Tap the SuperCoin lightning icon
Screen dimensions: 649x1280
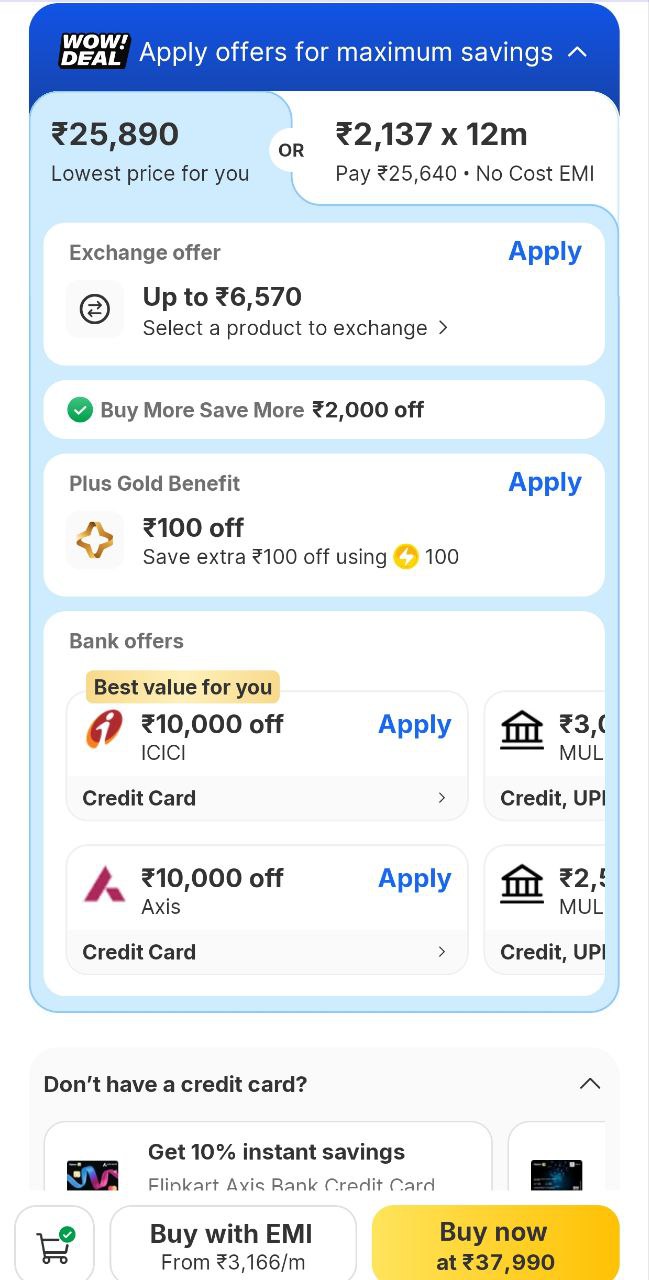pos(405,557)
